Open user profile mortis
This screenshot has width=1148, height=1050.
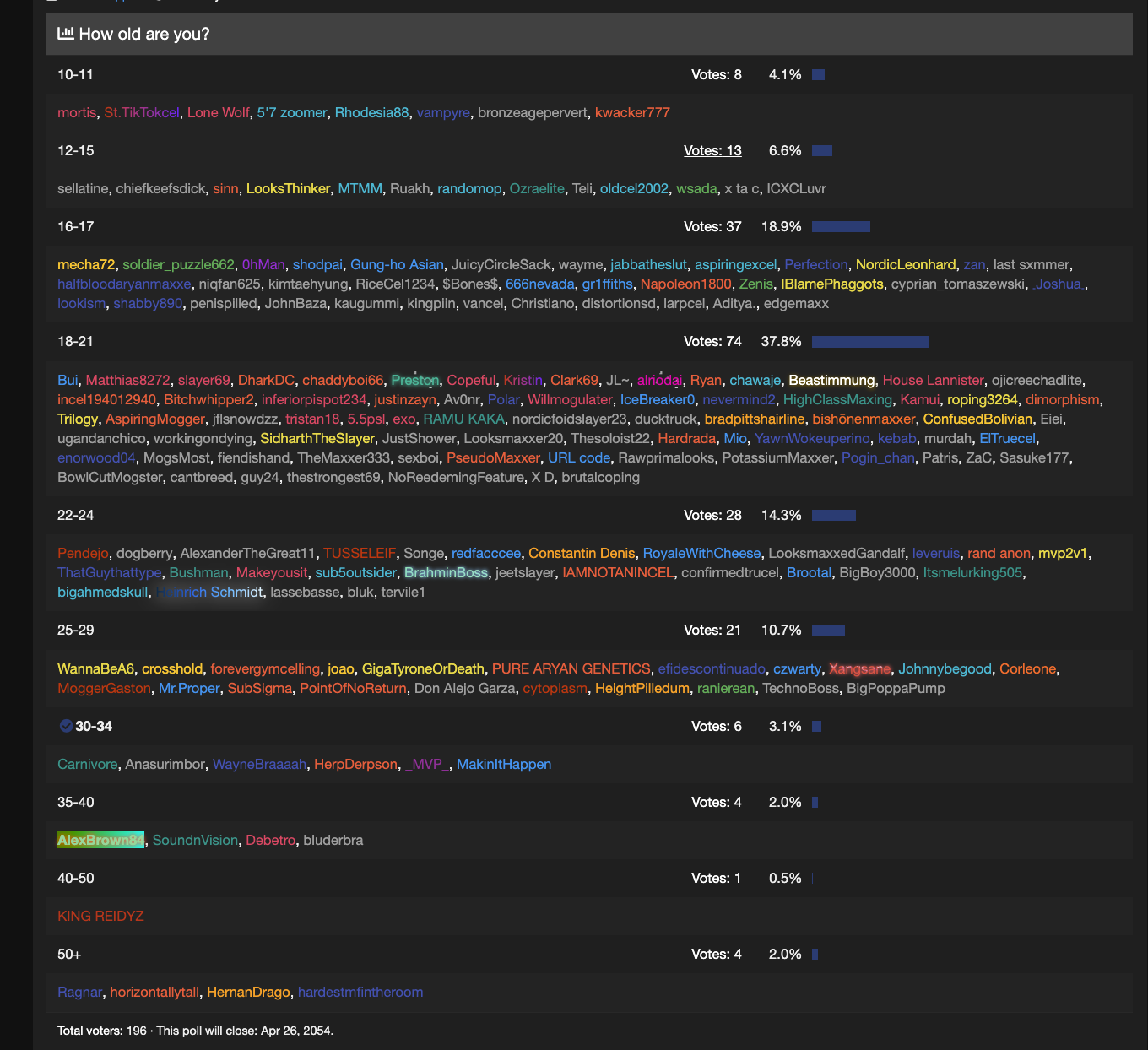tap(77, 112)
